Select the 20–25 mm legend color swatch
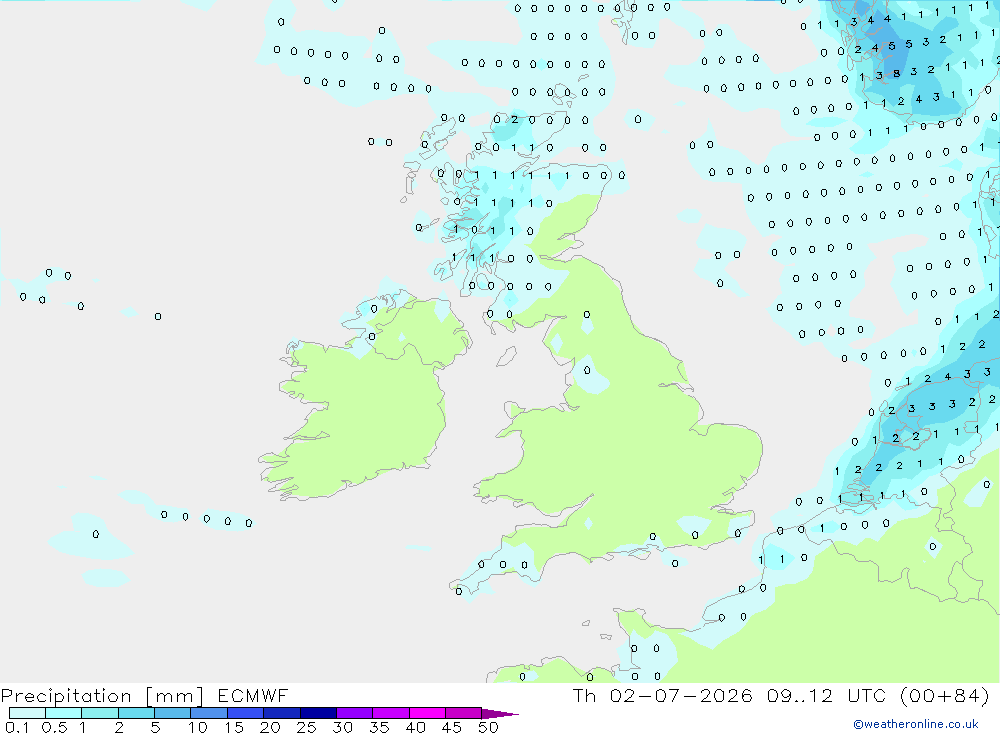The width and height of the screenshot is (1000, 733). [282, 713]
